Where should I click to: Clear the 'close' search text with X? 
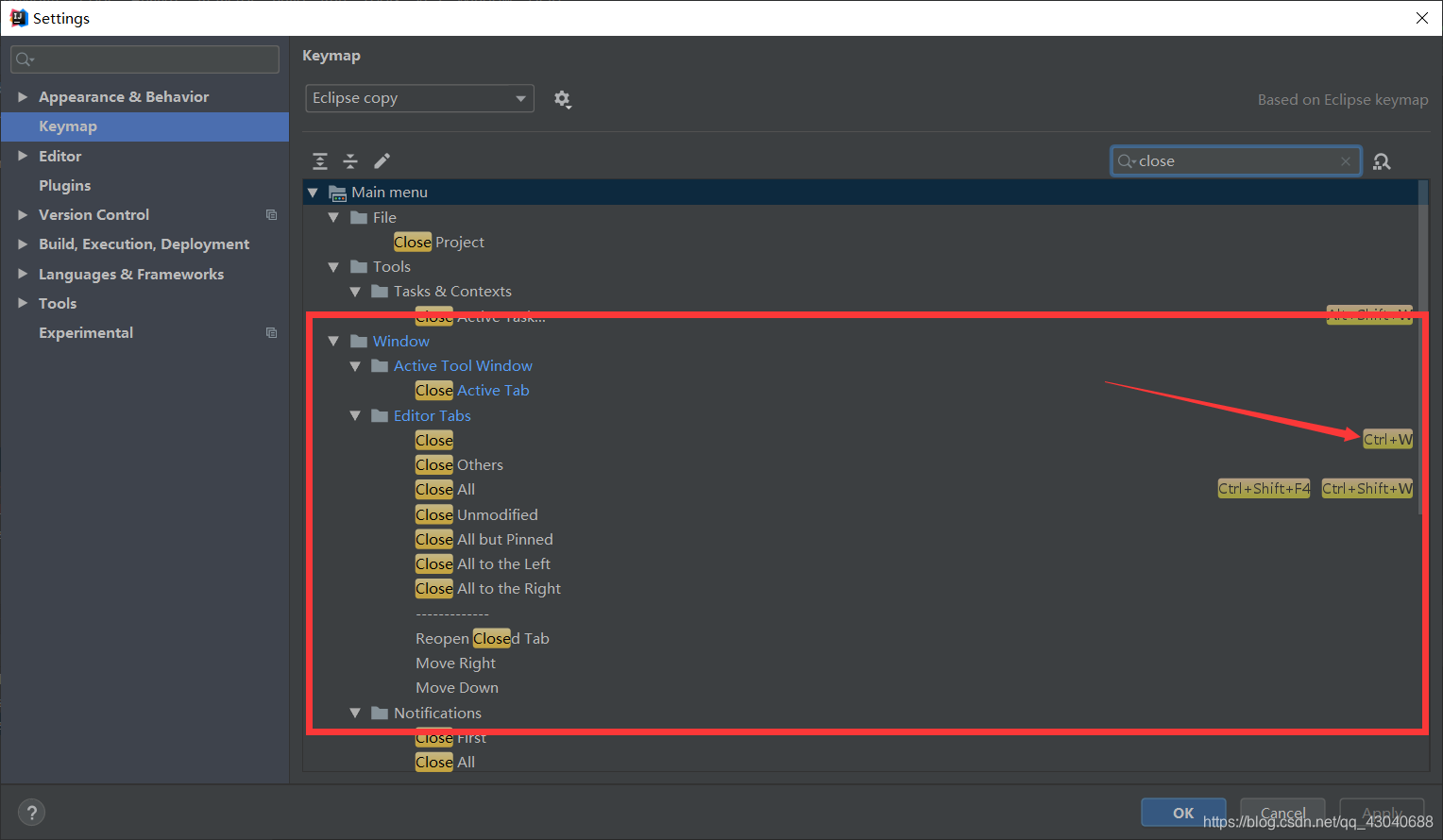(1346, 161)
